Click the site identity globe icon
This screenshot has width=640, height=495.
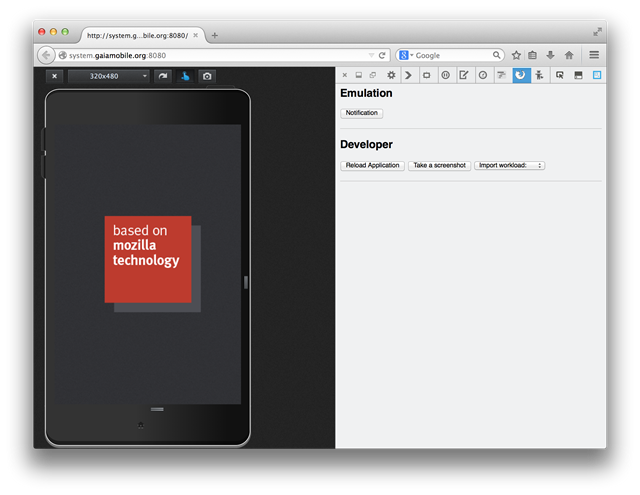click(63, 55)
